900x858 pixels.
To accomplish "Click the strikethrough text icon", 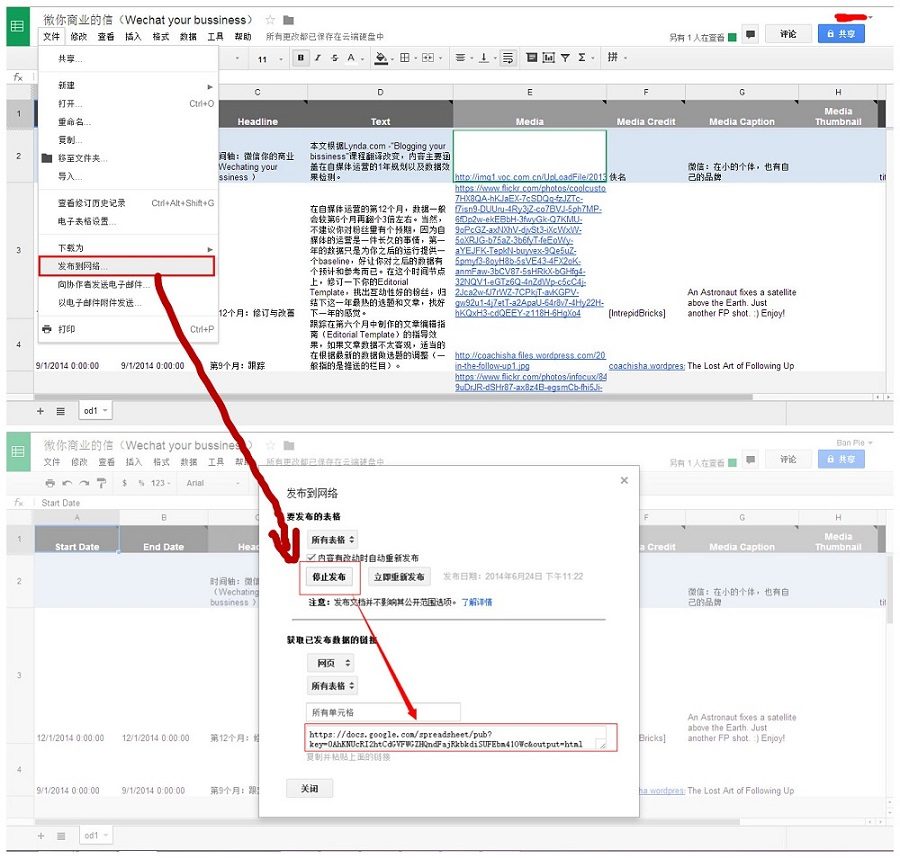I will coord(336,58).
